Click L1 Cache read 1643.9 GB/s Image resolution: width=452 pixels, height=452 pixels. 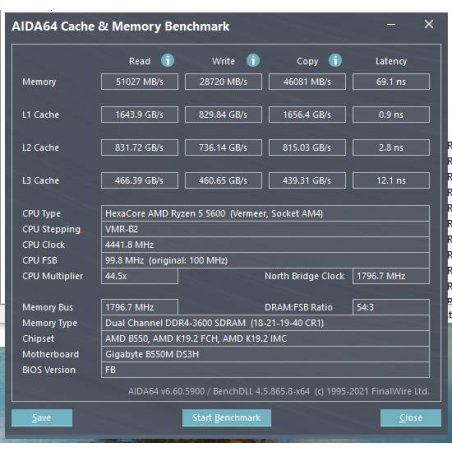140,115
